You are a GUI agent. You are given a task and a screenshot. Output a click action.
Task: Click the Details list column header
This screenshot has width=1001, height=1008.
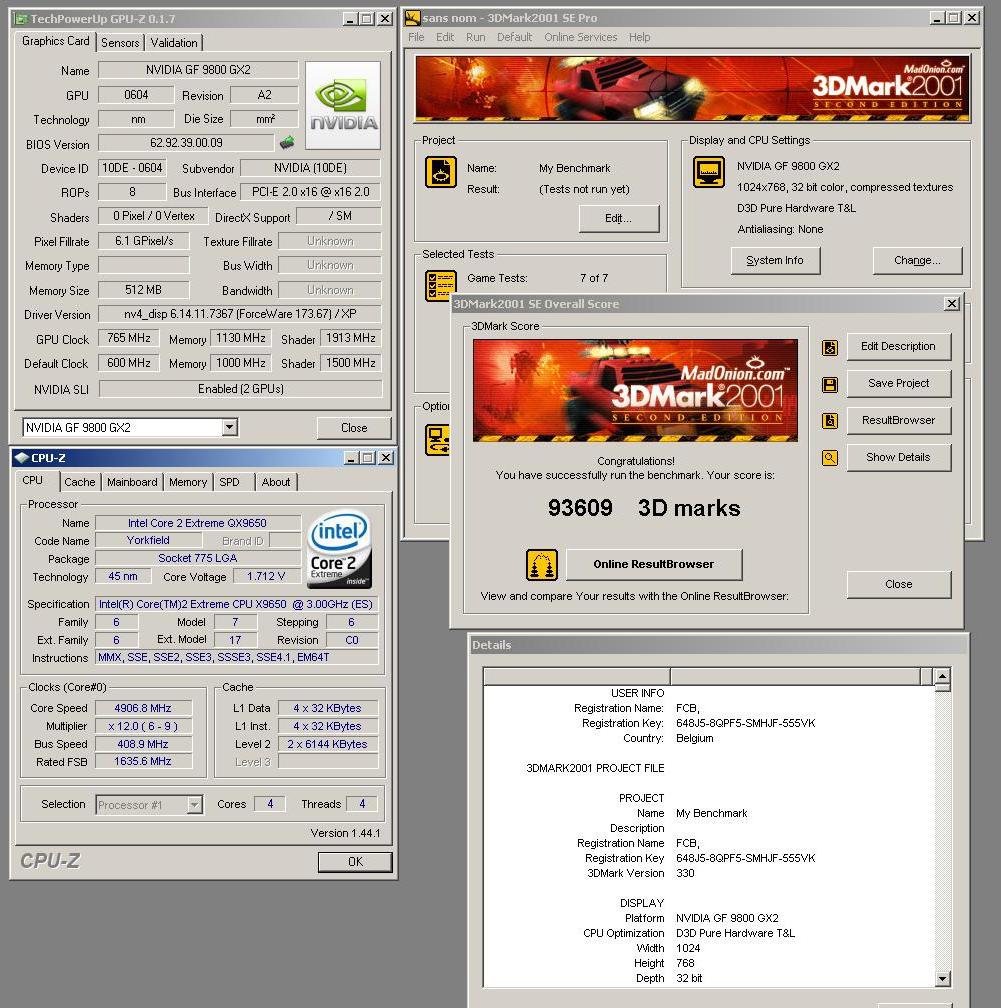pos(708,676)
